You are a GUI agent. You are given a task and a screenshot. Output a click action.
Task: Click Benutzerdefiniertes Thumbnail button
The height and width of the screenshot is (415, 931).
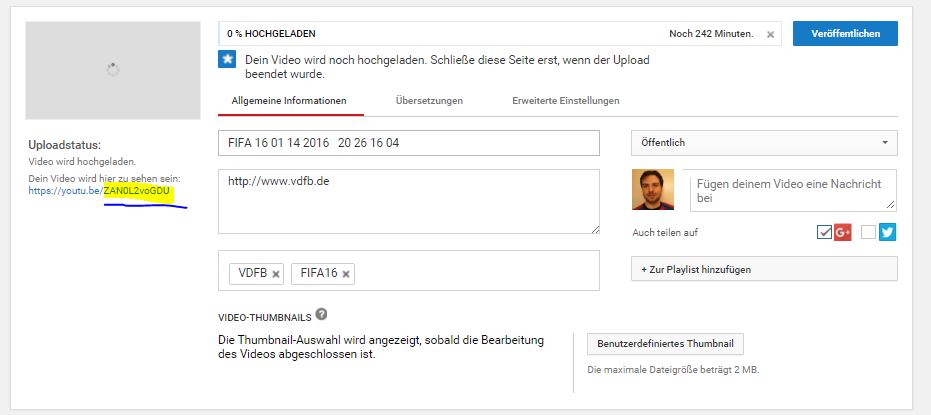[x=665, y=344]
